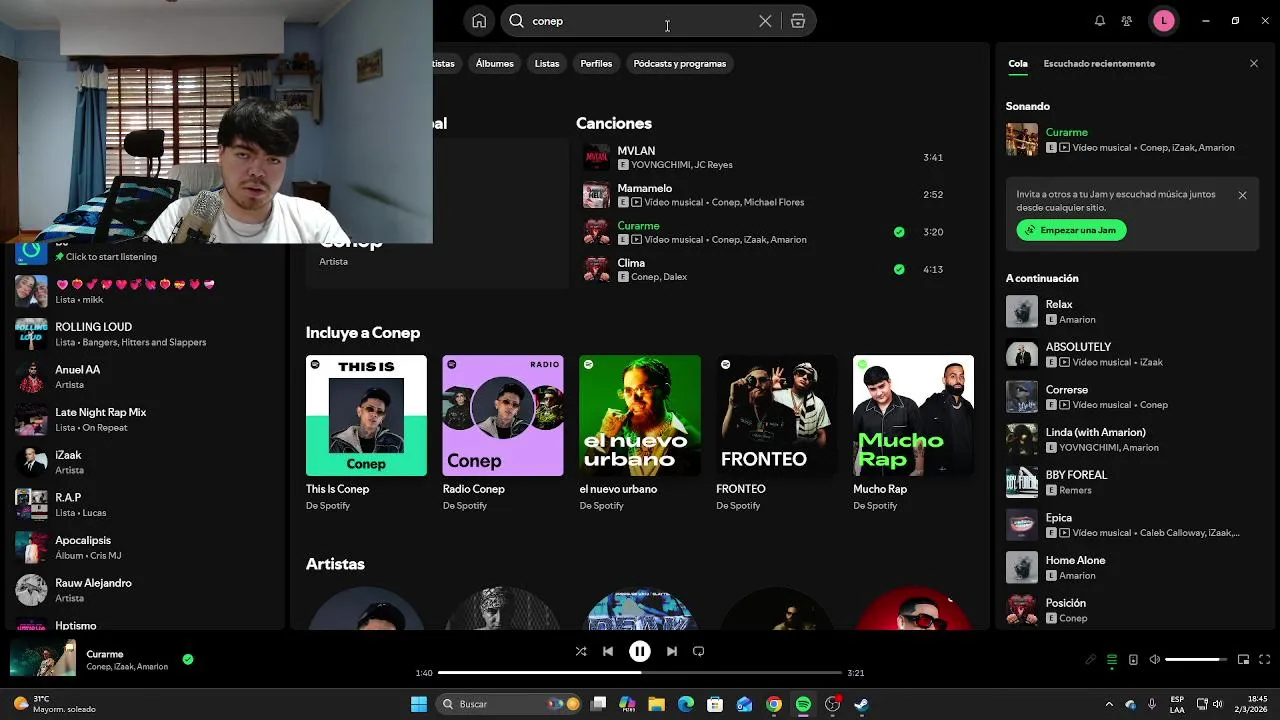The height and width of the screenshot is (720, 1280).
Task: Open Late Night Rap Mix in library
Action: pyautogui.click(x=145, y=420)
